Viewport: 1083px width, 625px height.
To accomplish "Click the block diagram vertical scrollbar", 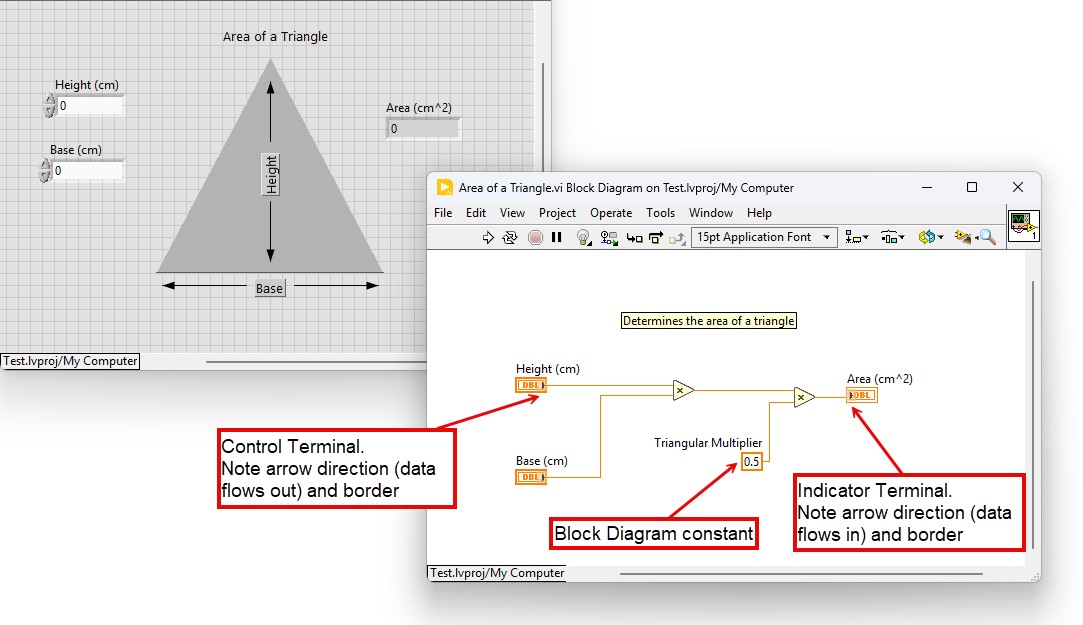I will [x=1033, y=414].
